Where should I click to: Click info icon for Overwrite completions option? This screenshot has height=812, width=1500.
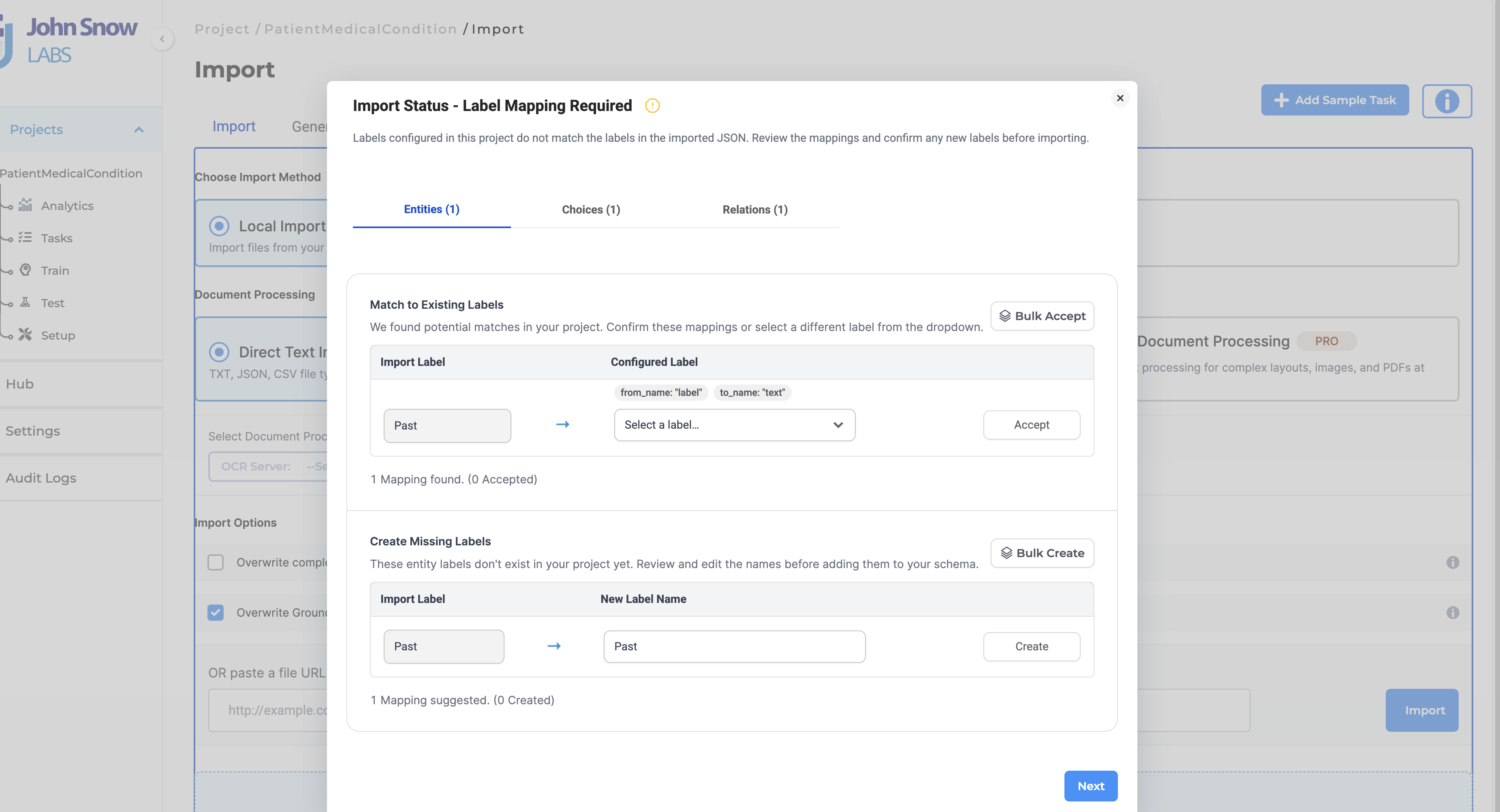click(x=1452, y=562)
